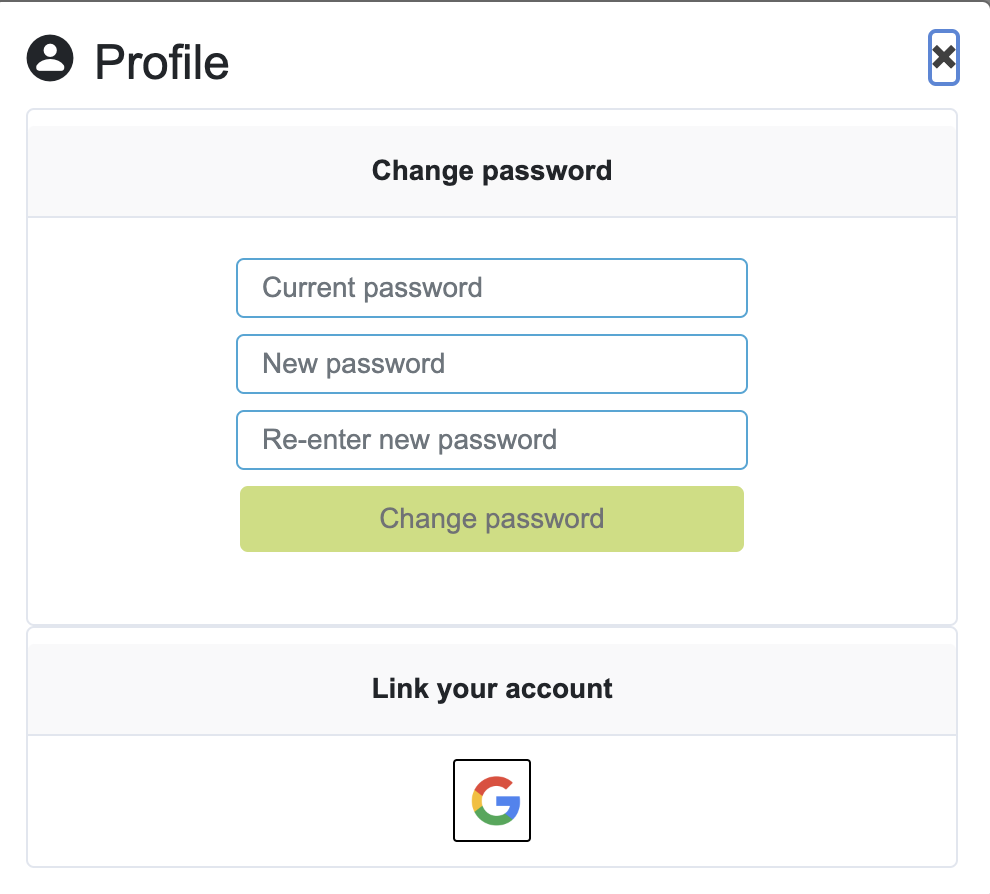The image size is (990, 894).
Task: Dismiss the dialog via the top-right cross icon
Action: [943, 57]
